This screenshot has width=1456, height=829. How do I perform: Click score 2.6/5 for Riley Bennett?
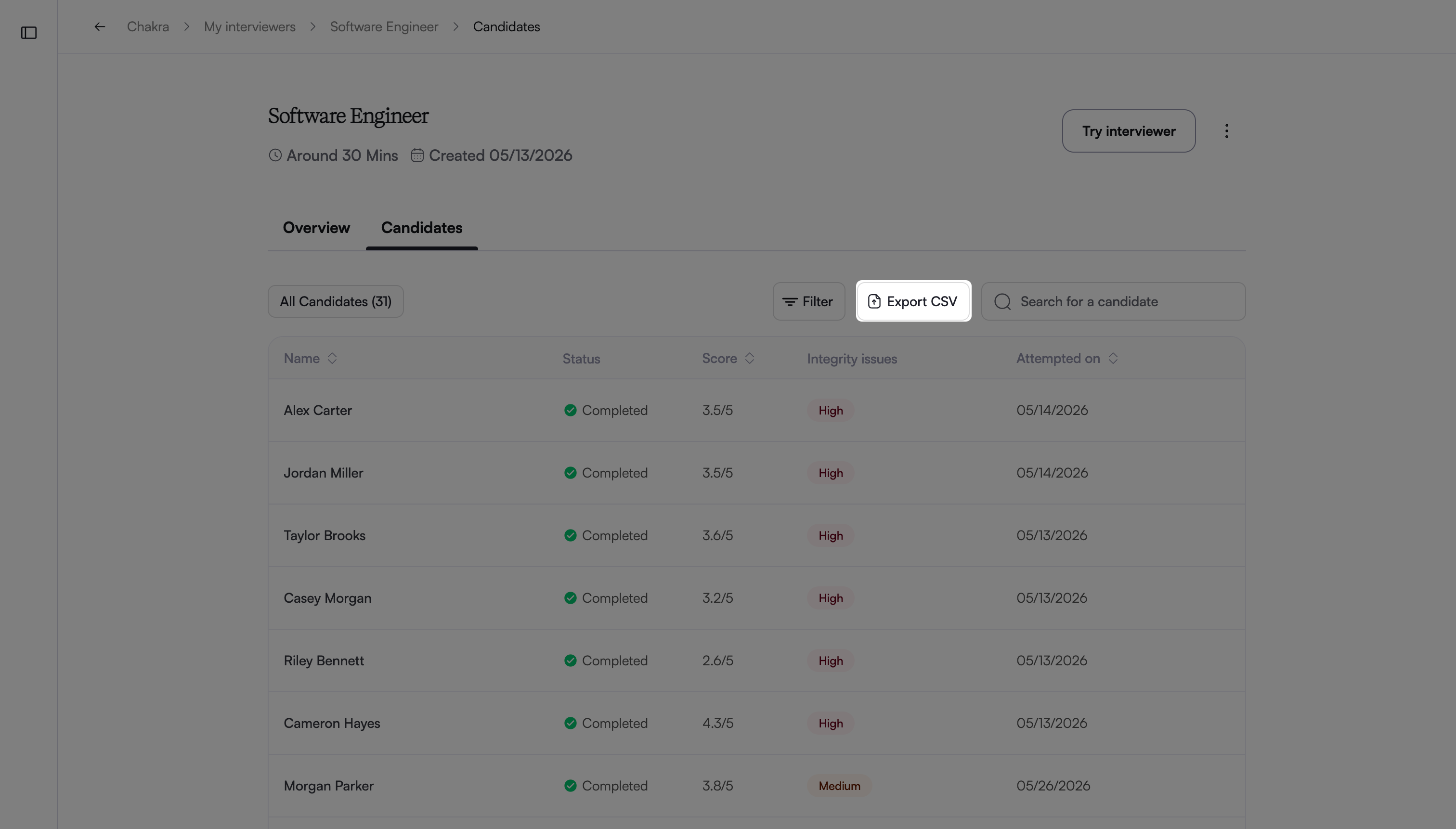pos(717,661)
